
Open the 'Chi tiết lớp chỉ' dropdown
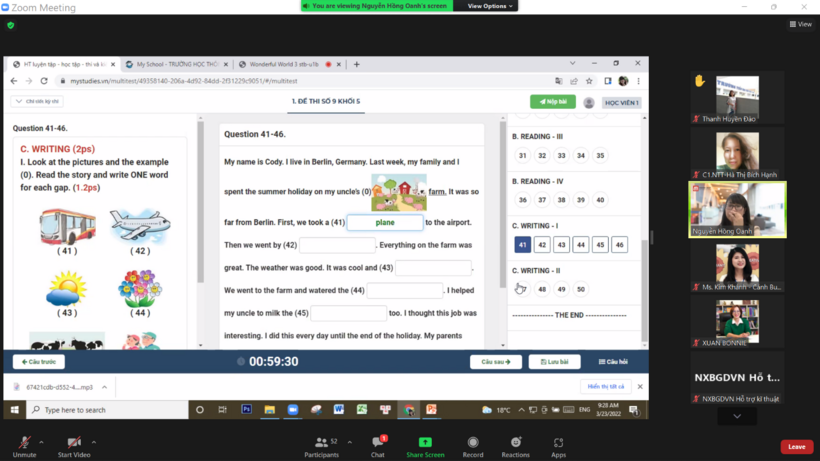pos(37,102)
